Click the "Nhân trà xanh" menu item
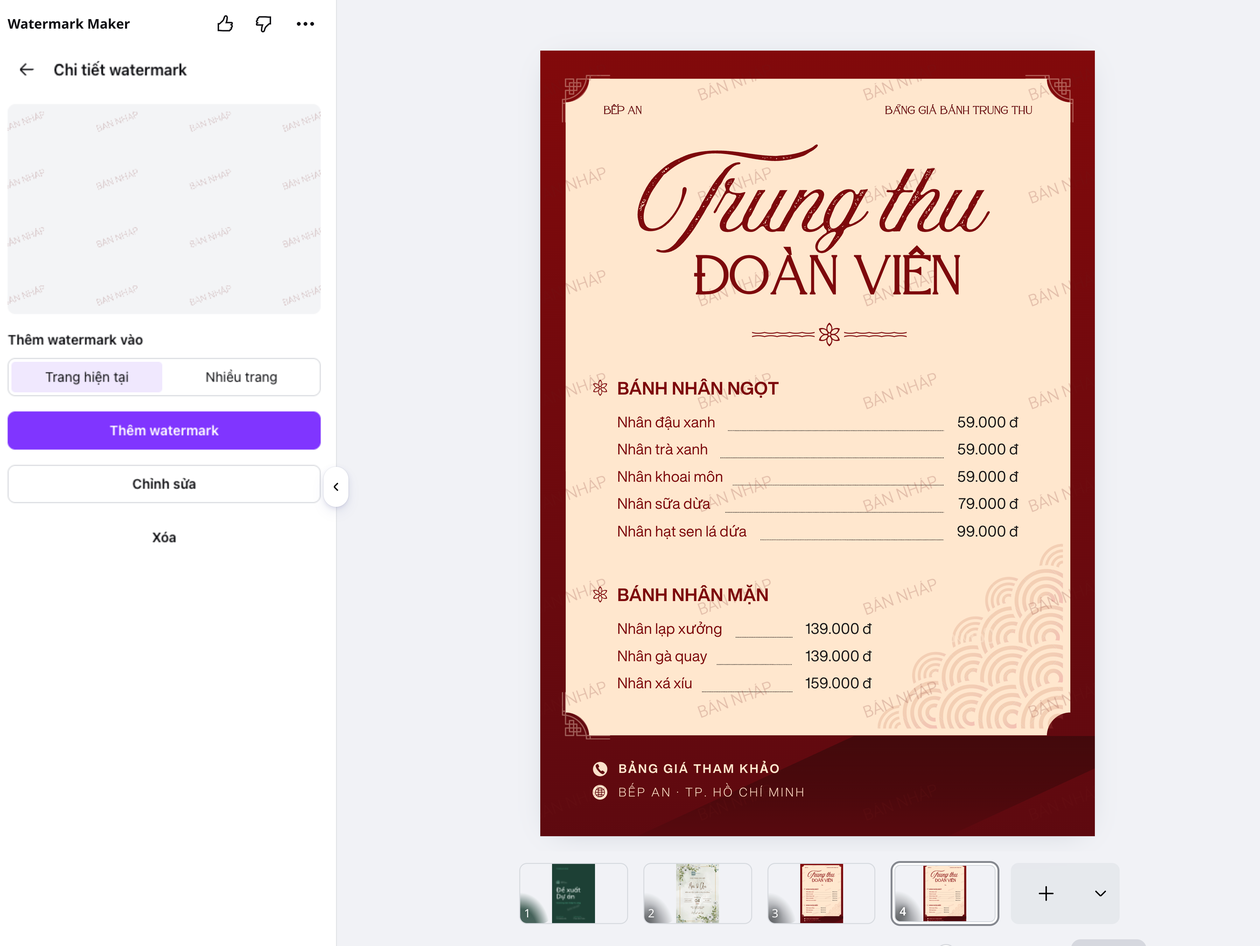Image resolution: width=1260 pixels, height=946 pixels. 662,449
